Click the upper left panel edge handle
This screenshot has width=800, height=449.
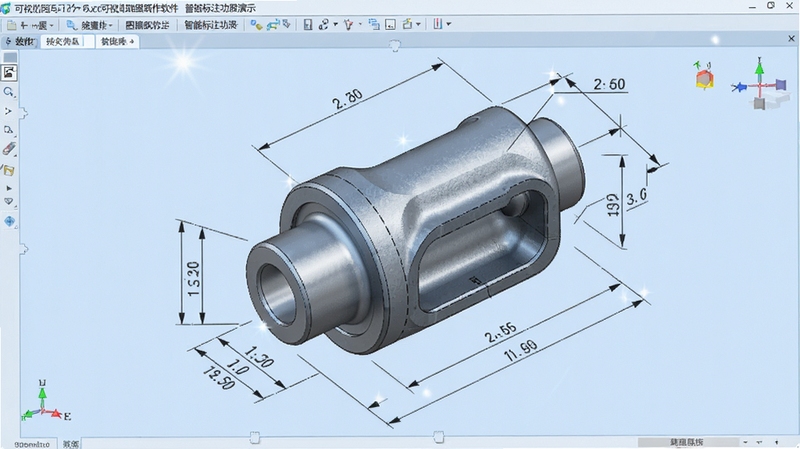[x=23, y=113]
